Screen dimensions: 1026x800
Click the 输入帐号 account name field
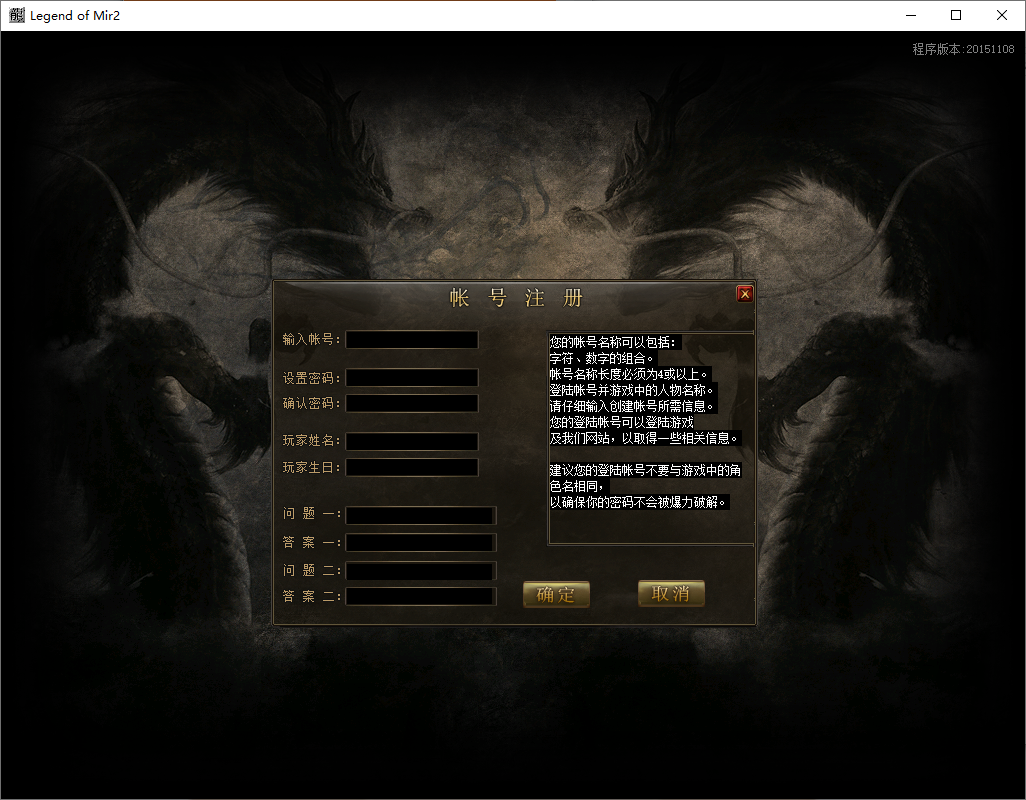click(411, 339)
